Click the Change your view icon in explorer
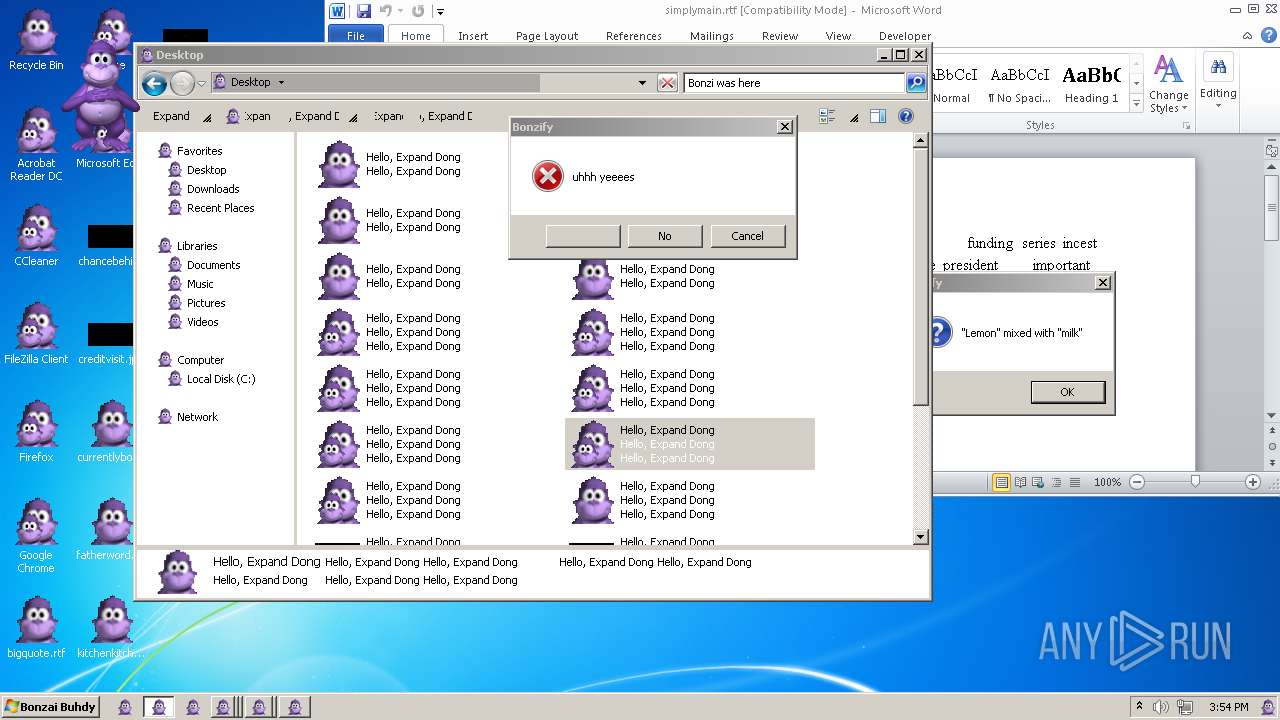Viewport: 1280px width, 720px height. tap(827, 116)
